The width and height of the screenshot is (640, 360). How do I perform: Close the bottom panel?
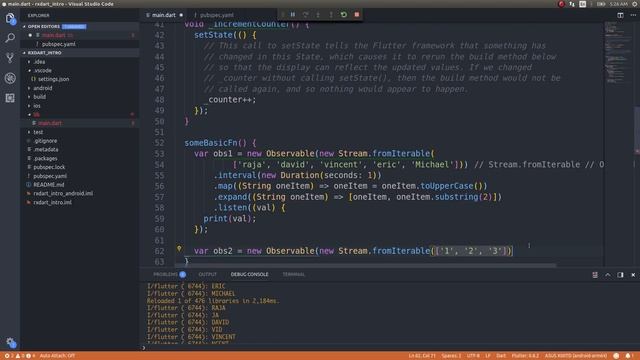coord(633,275)
